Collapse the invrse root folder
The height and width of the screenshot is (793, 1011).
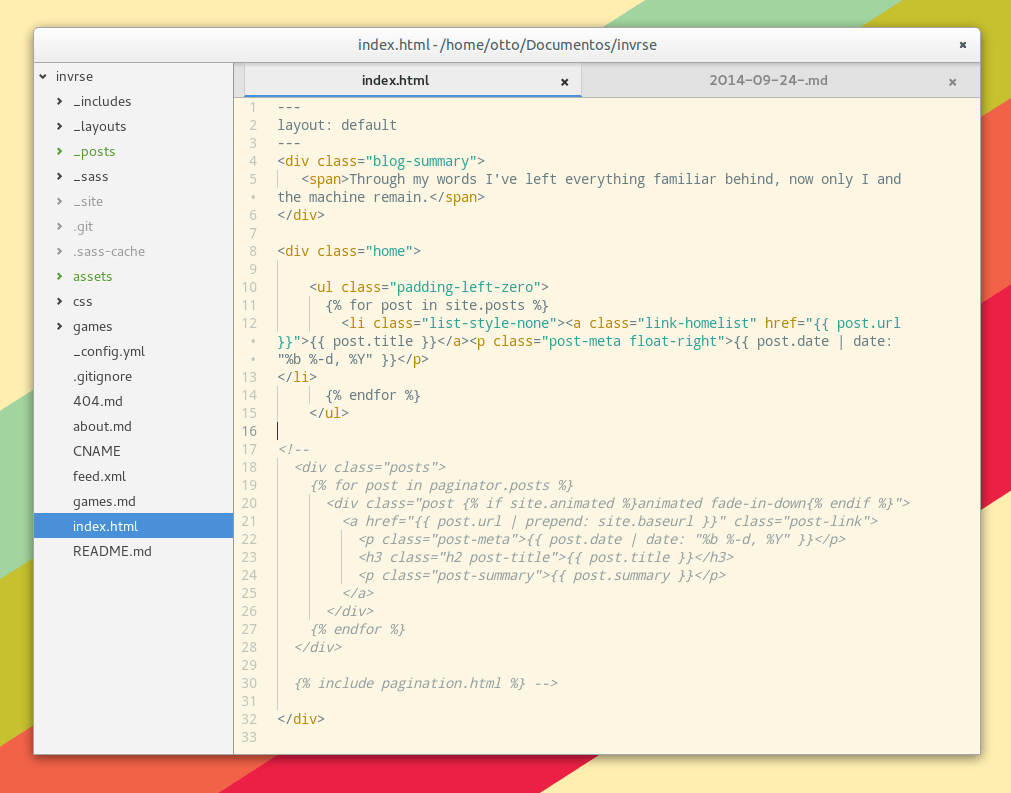click(x=43, y=76)
